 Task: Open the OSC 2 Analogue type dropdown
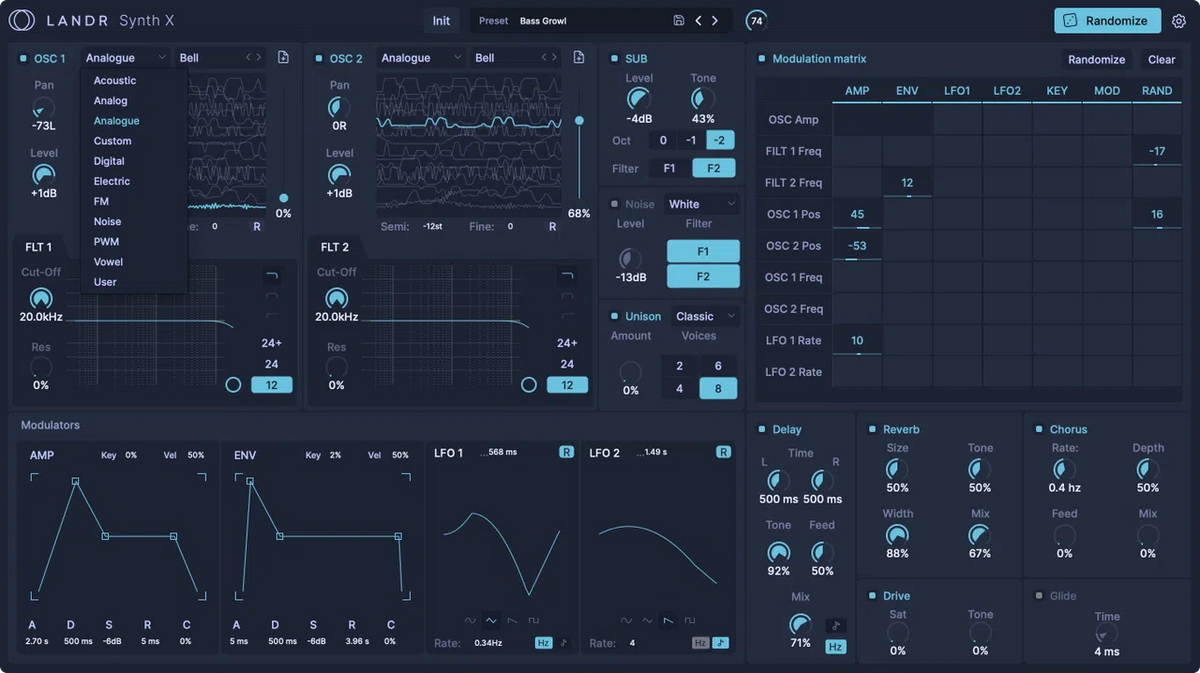click(x=420, y=57)
